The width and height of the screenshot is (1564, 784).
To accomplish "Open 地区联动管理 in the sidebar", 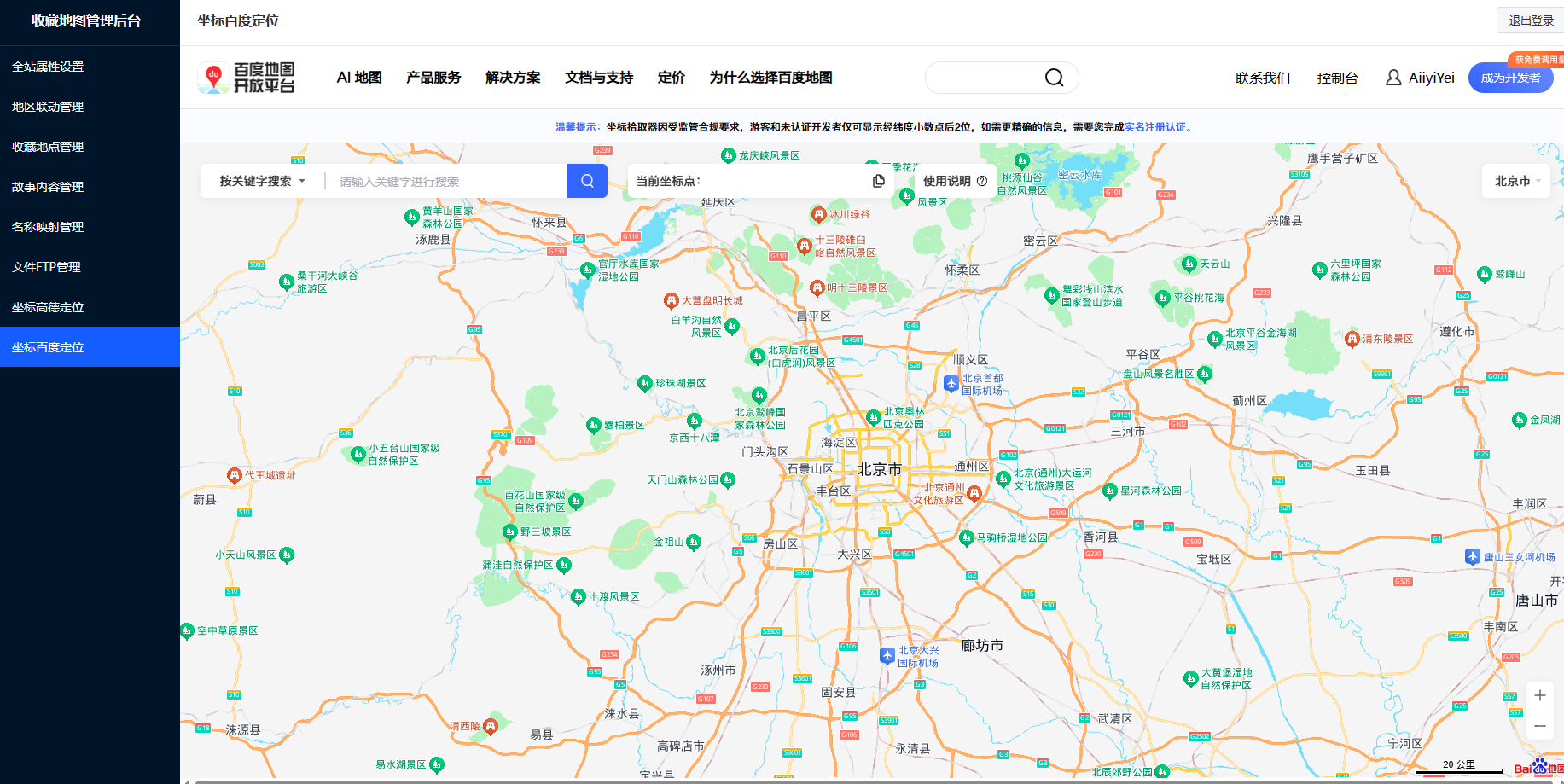I will coord(90,107).
